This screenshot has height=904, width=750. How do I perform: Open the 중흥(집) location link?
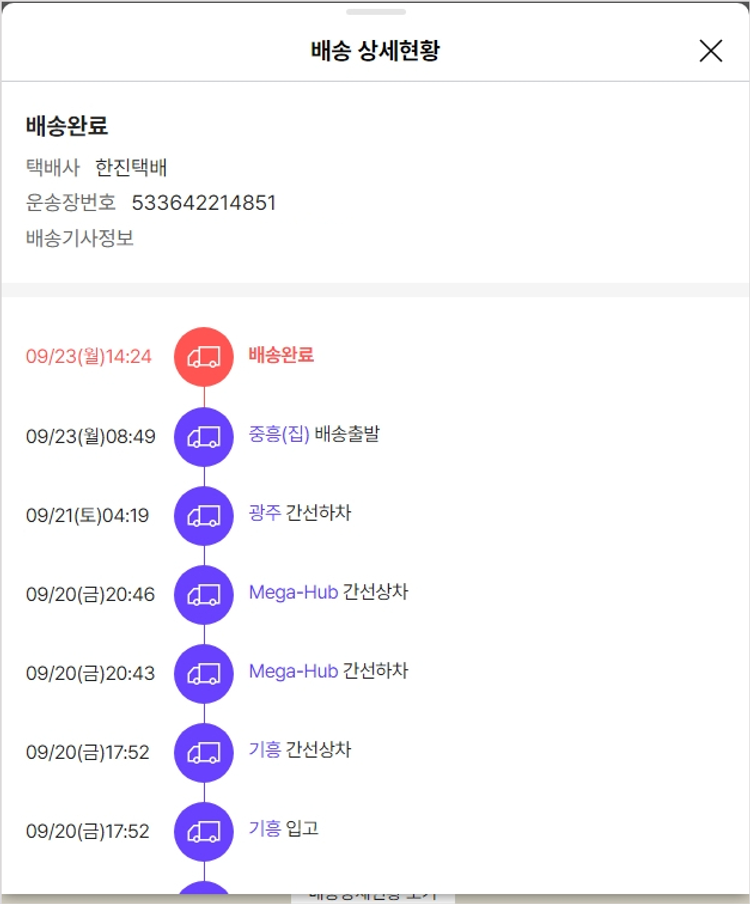pos(279,434)
